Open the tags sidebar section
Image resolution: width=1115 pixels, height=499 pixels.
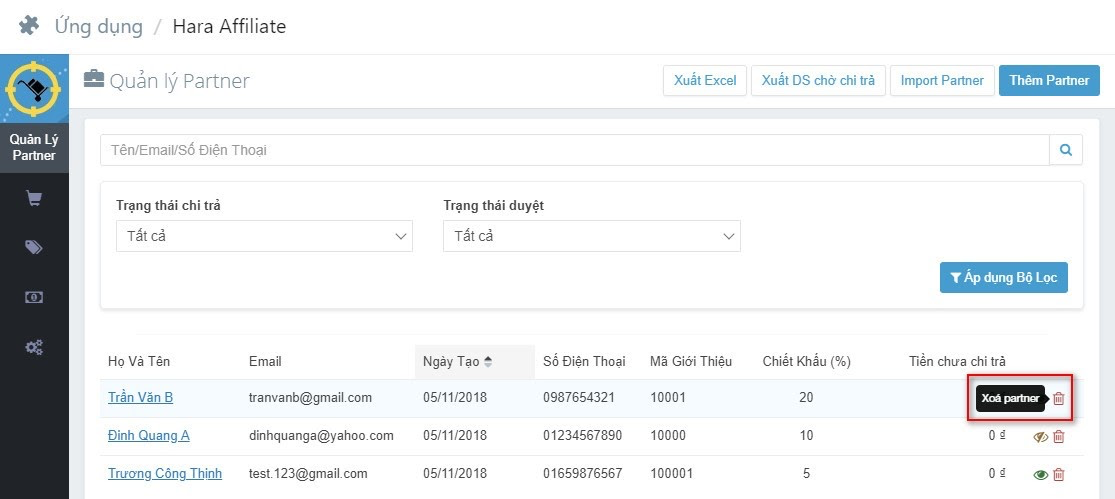34,248
